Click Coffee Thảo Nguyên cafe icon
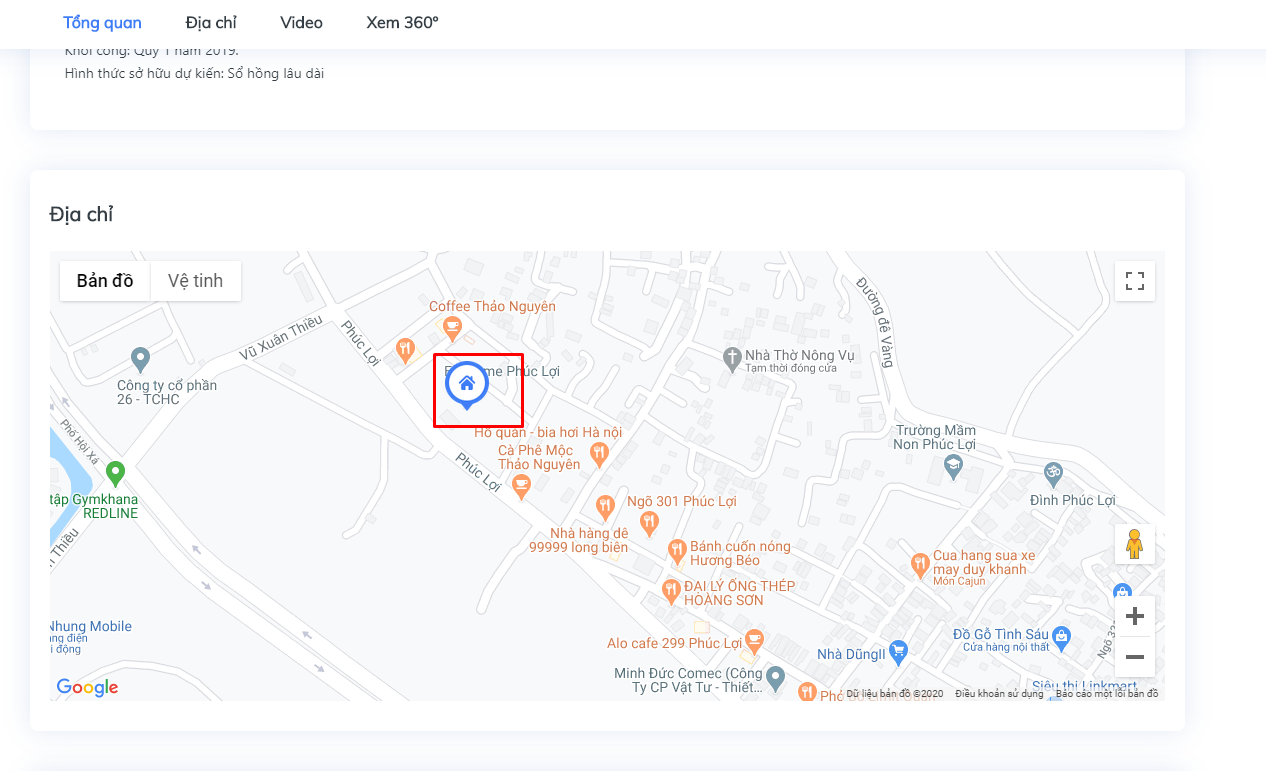This screenshot has height=771, width=1266. (x=452, y=326)
